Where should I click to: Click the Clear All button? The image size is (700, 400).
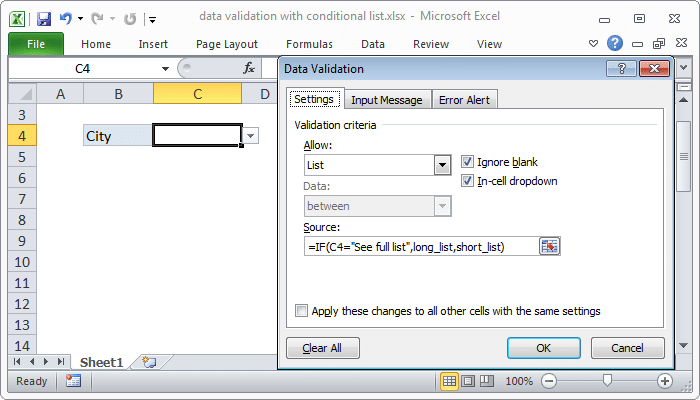(x=322, y=348)
